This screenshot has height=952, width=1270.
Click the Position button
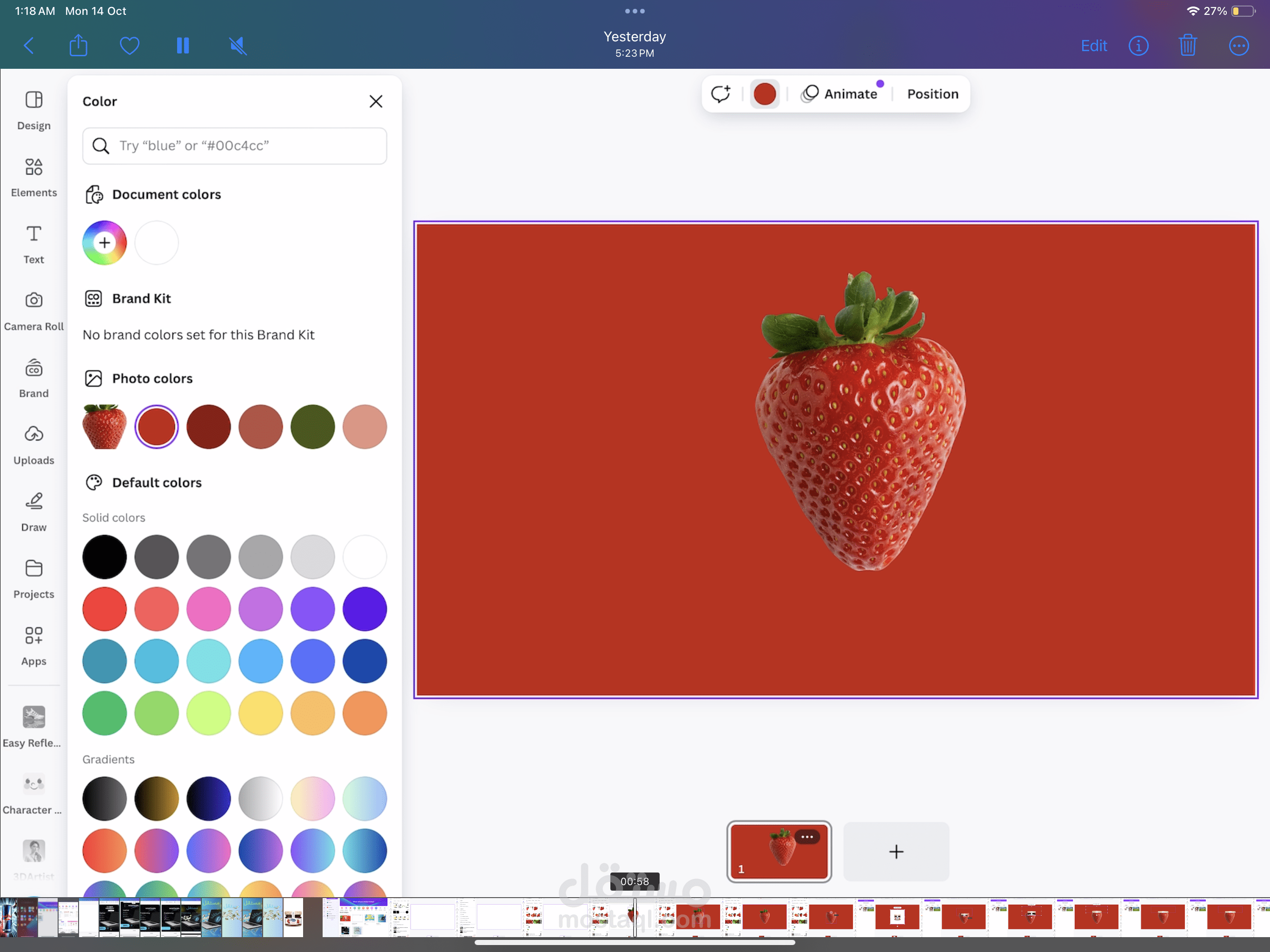click(x=933, y=93)
